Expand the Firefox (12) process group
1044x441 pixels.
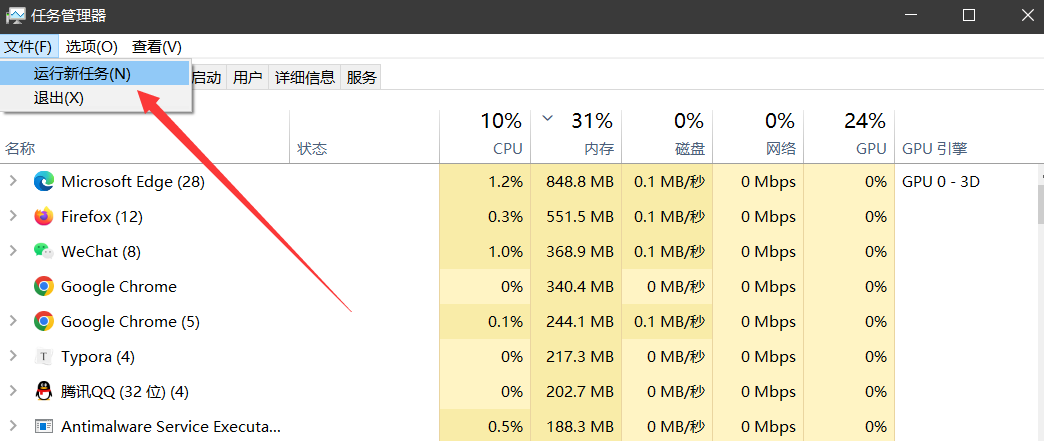(x=13, y=216)
